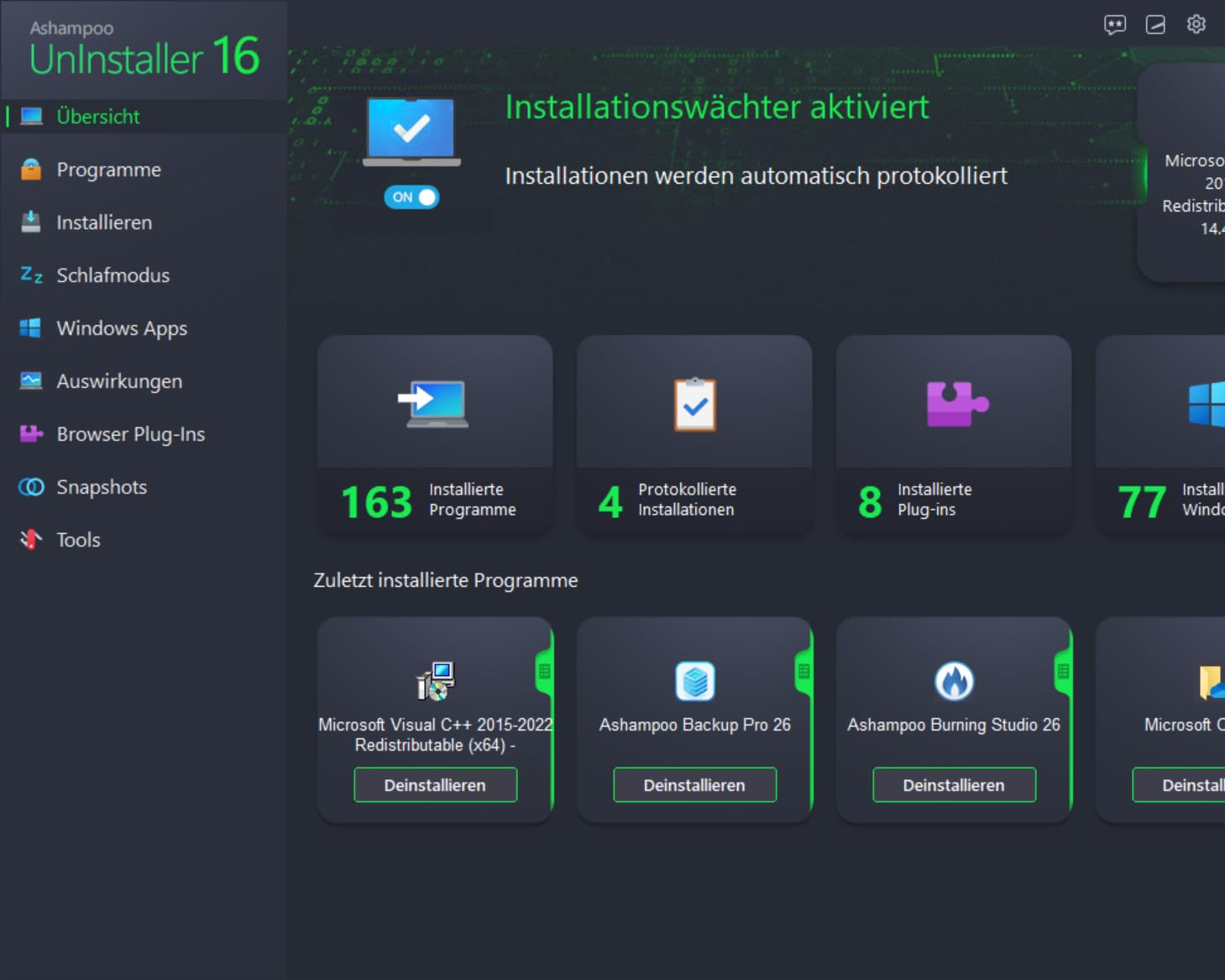The width and height of the screenshot is (1225, 980).
Task: Click the Snapshots overlapping circles icon
Action: 31,487
